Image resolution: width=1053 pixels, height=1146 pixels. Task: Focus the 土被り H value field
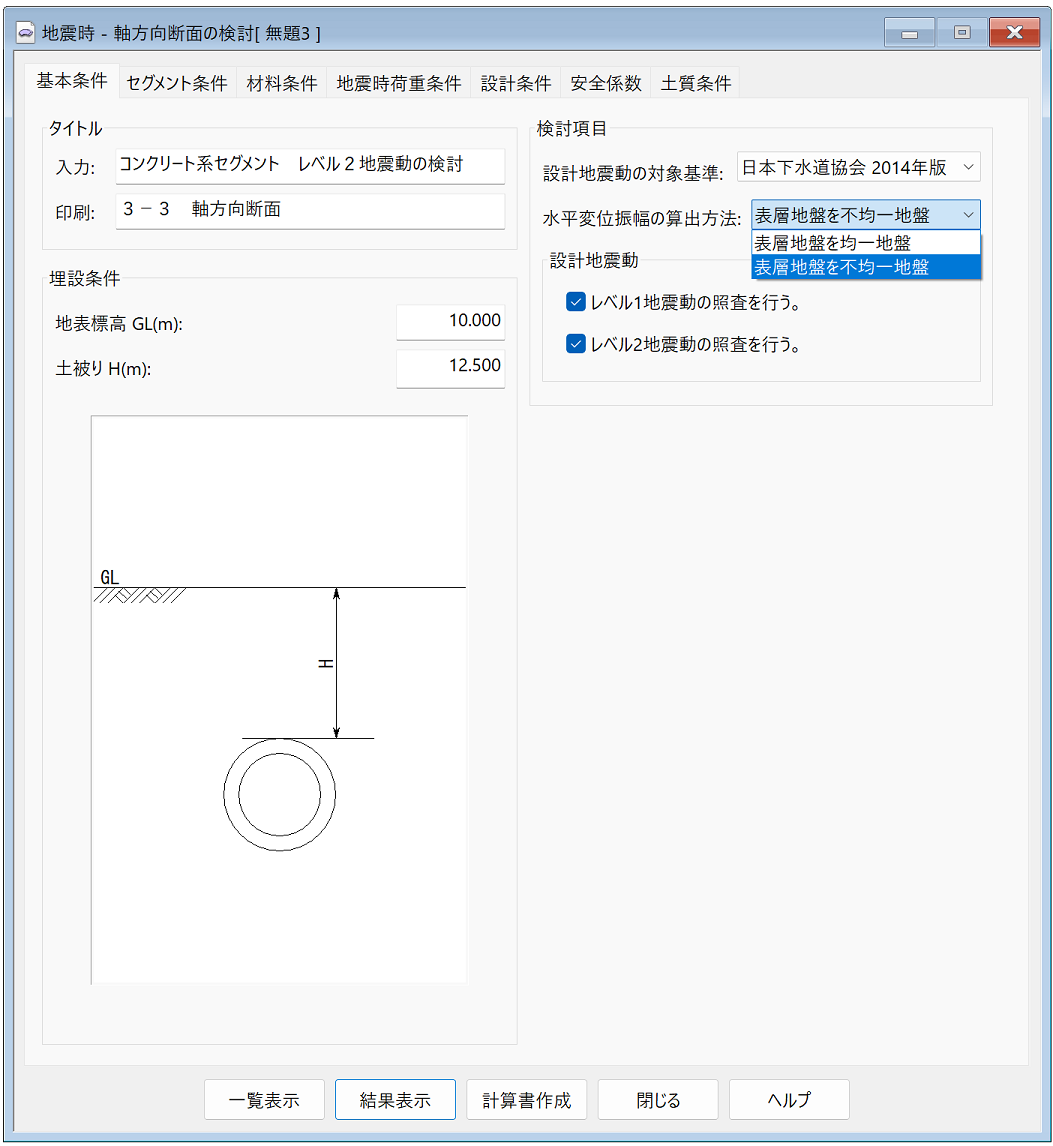450,366
